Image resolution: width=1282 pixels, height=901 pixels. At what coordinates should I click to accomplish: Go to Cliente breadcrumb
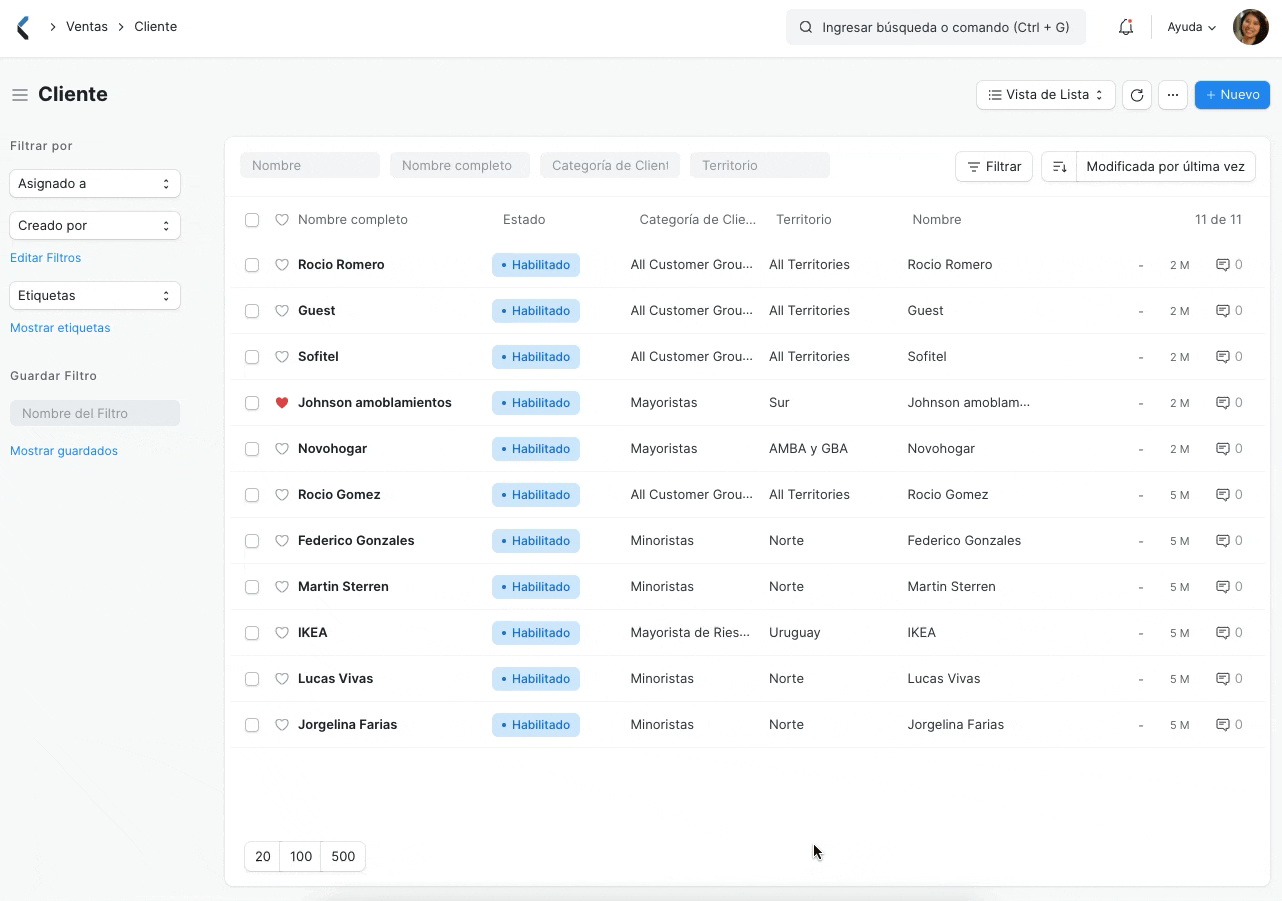156,27
